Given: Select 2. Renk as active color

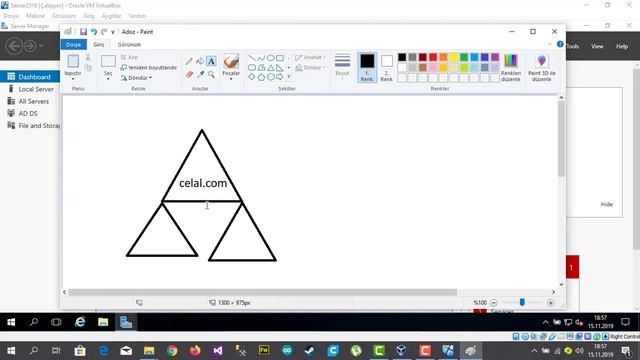Looking at the screenshot, I should coord(387,68).
